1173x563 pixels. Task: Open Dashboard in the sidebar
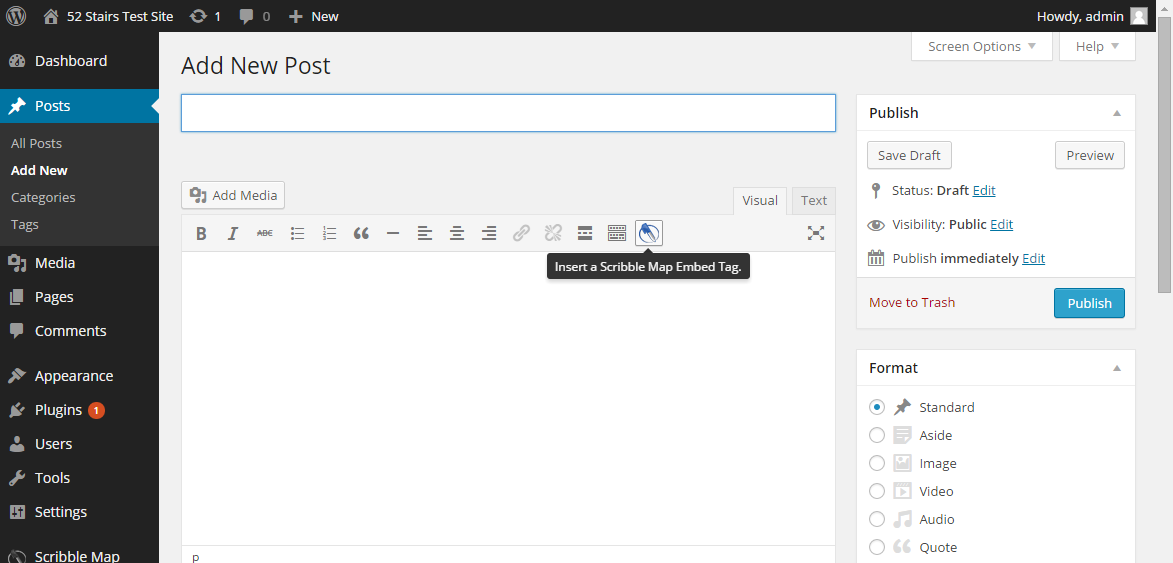tap(79, 61)
